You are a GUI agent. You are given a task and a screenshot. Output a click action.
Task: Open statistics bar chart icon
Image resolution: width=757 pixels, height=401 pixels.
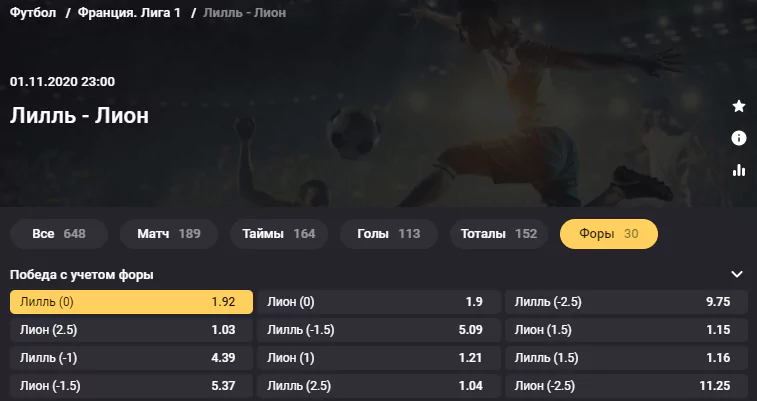739,170
